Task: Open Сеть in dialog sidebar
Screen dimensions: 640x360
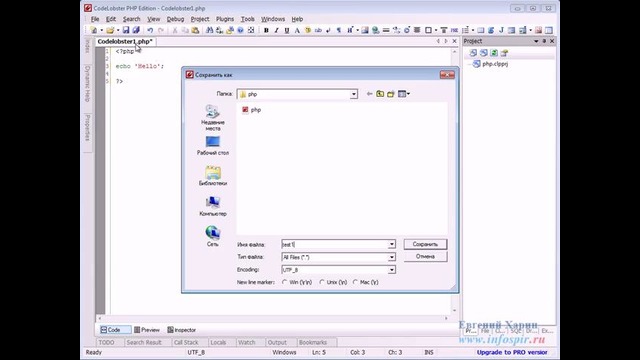Action: (x=213, y=236)
